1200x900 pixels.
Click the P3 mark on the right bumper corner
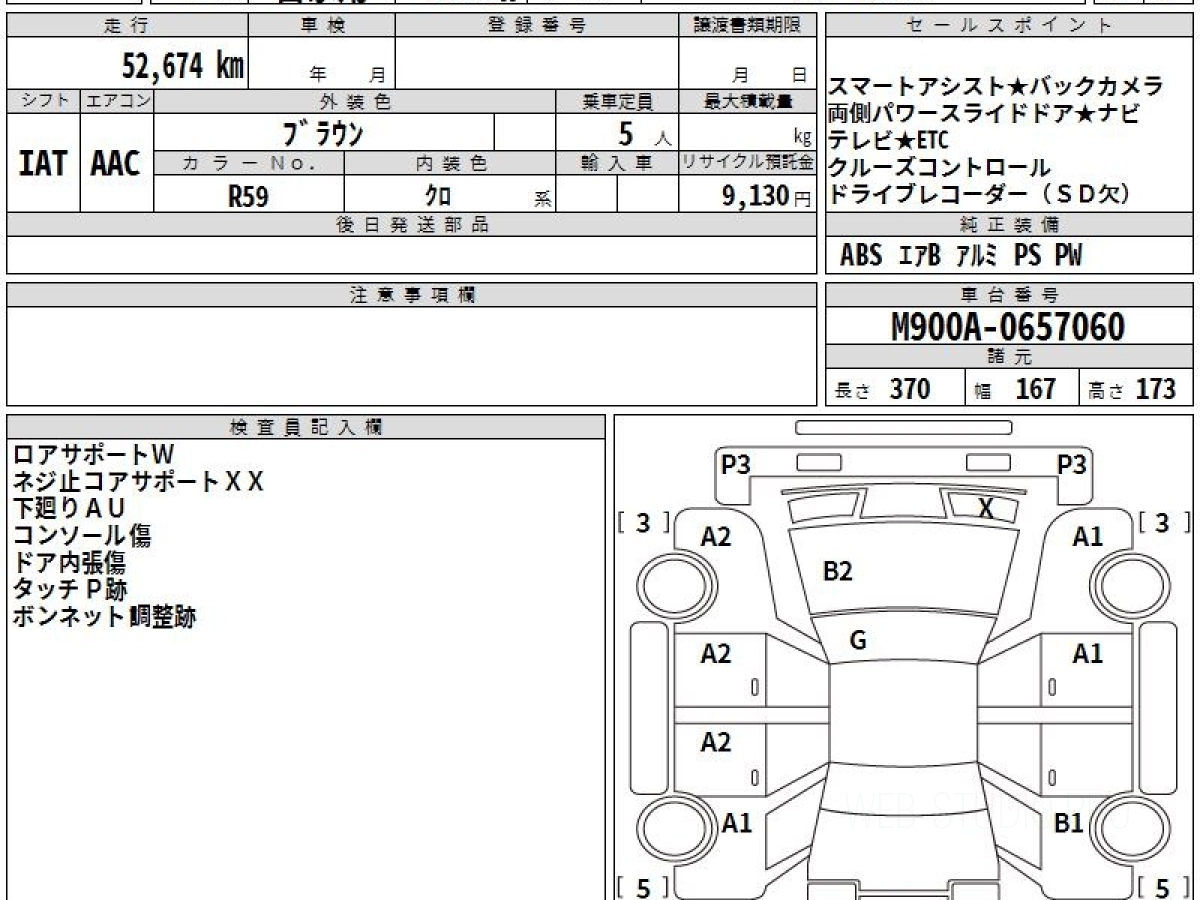tap(1072, 464)
